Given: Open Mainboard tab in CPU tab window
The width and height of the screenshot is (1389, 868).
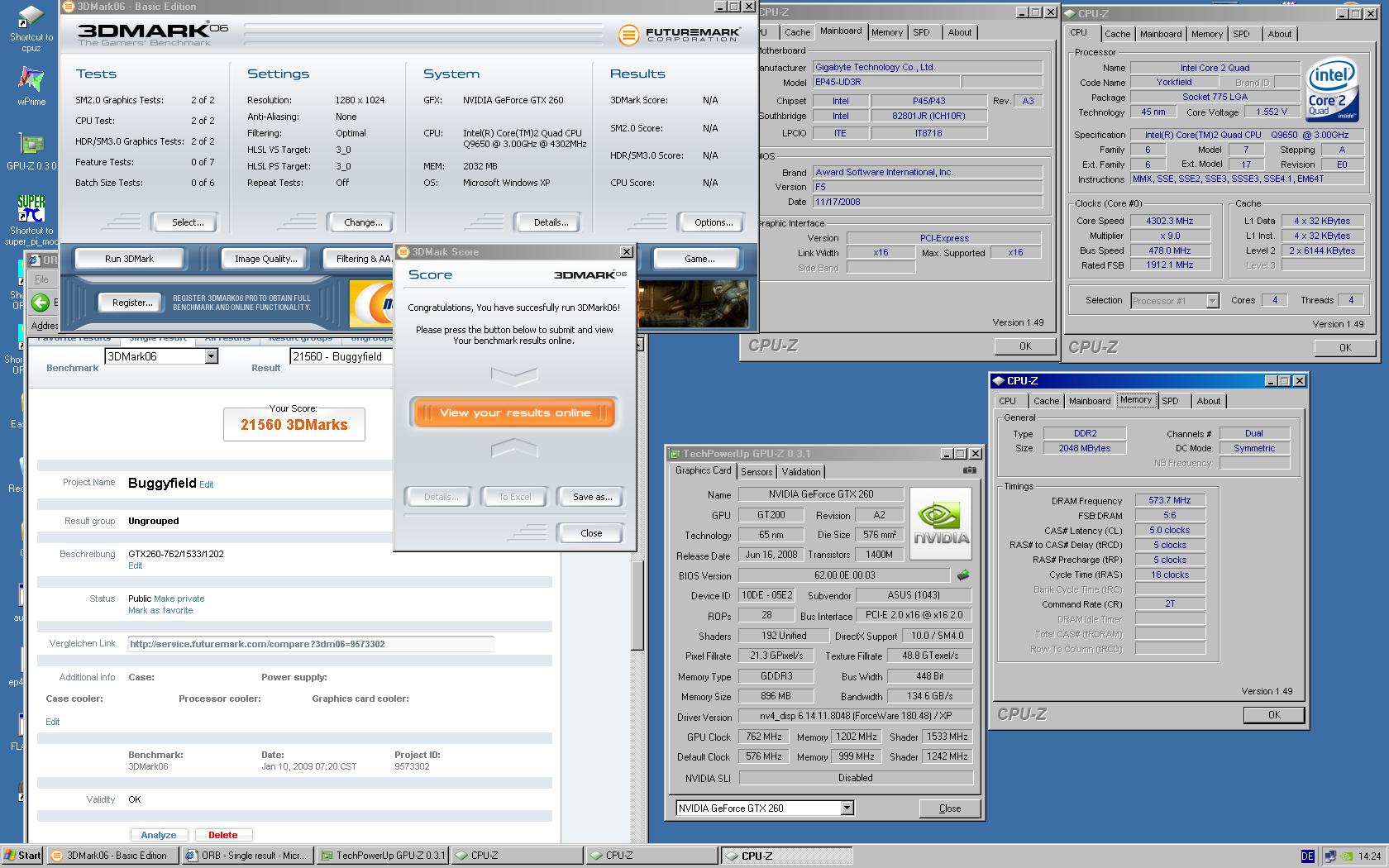Looking at the screenshot, I should point(1160,34).
